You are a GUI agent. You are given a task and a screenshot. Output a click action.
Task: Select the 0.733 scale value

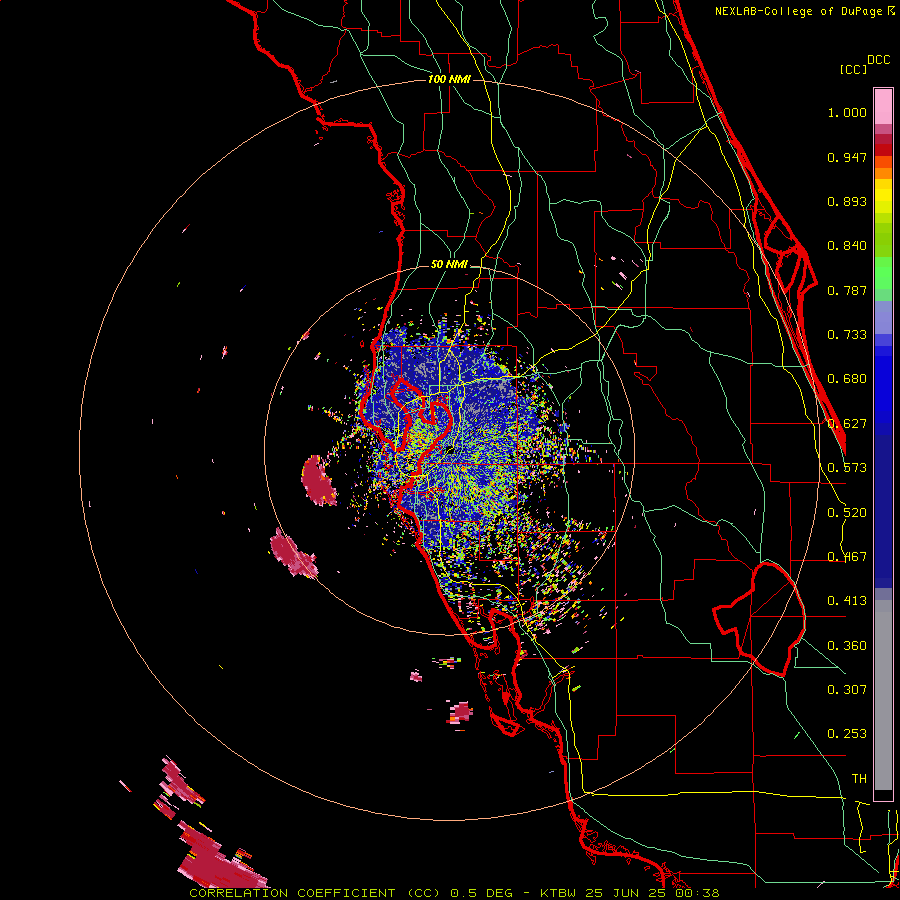[847, 335]
